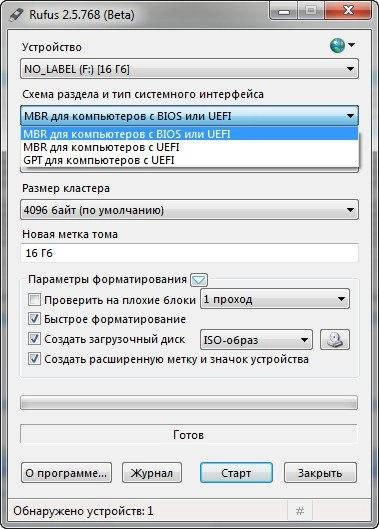Click the ISO image disc browse icon
This screenshot has height=529, width=379.
pyautogui.click(x=334, y=339)
